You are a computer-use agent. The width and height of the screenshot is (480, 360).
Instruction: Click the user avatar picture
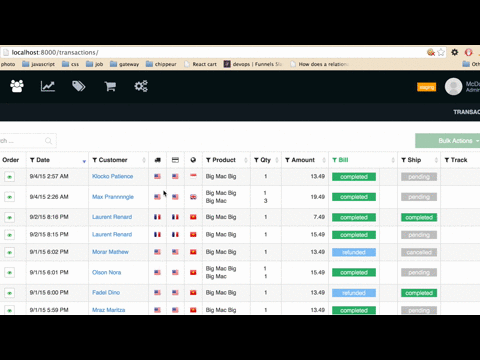453,87
